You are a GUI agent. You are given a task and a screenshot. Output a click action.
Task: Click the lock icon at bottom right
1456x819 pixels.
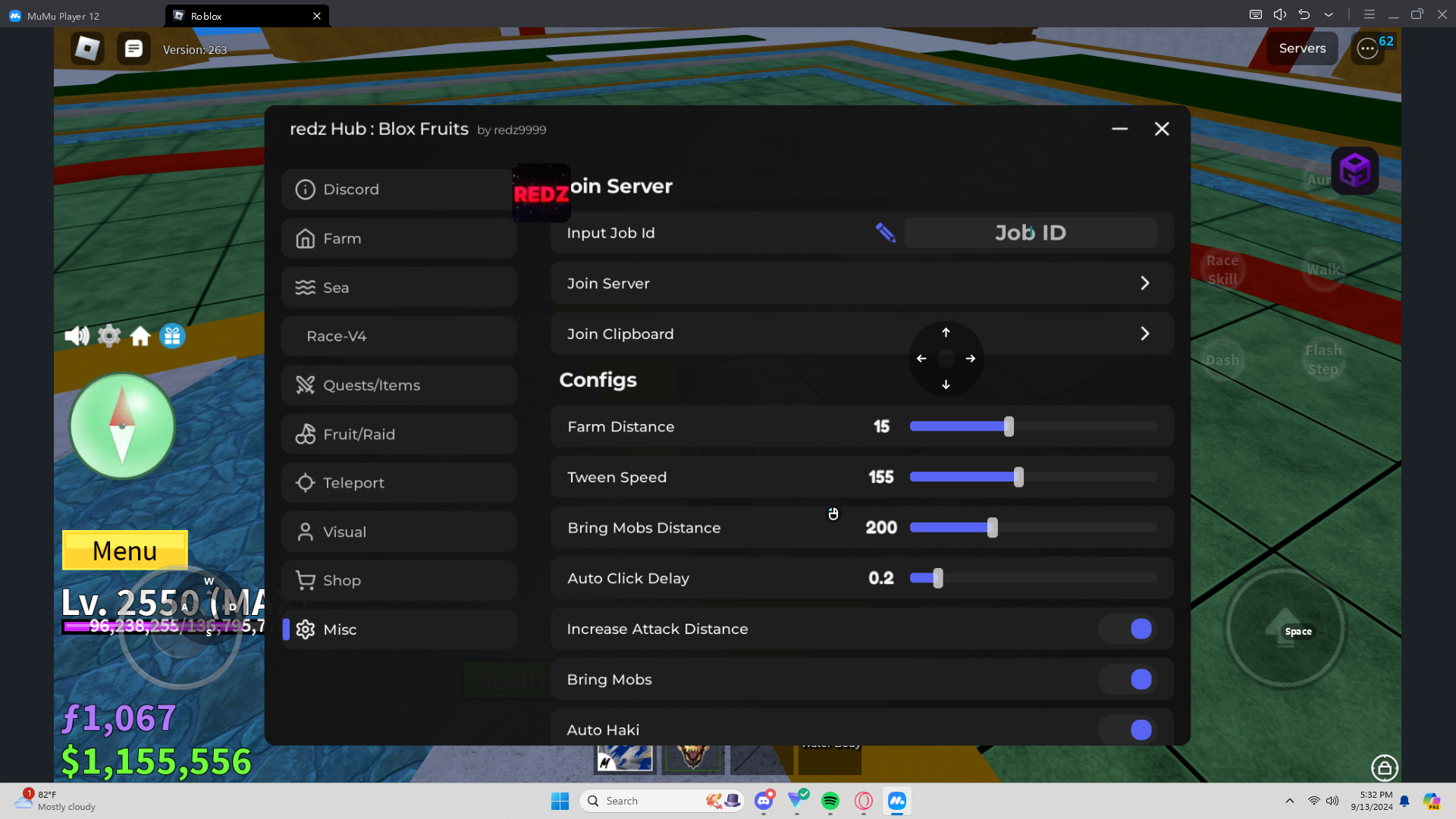click(1384, 767)
